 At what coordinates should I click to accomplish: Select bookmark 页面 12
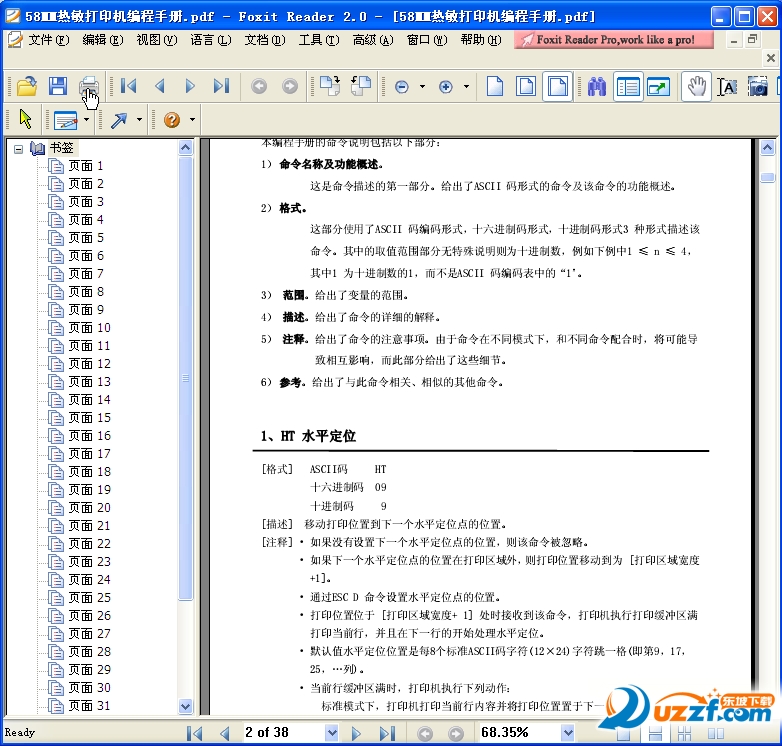pyautogui.click(x=89, y=364)
